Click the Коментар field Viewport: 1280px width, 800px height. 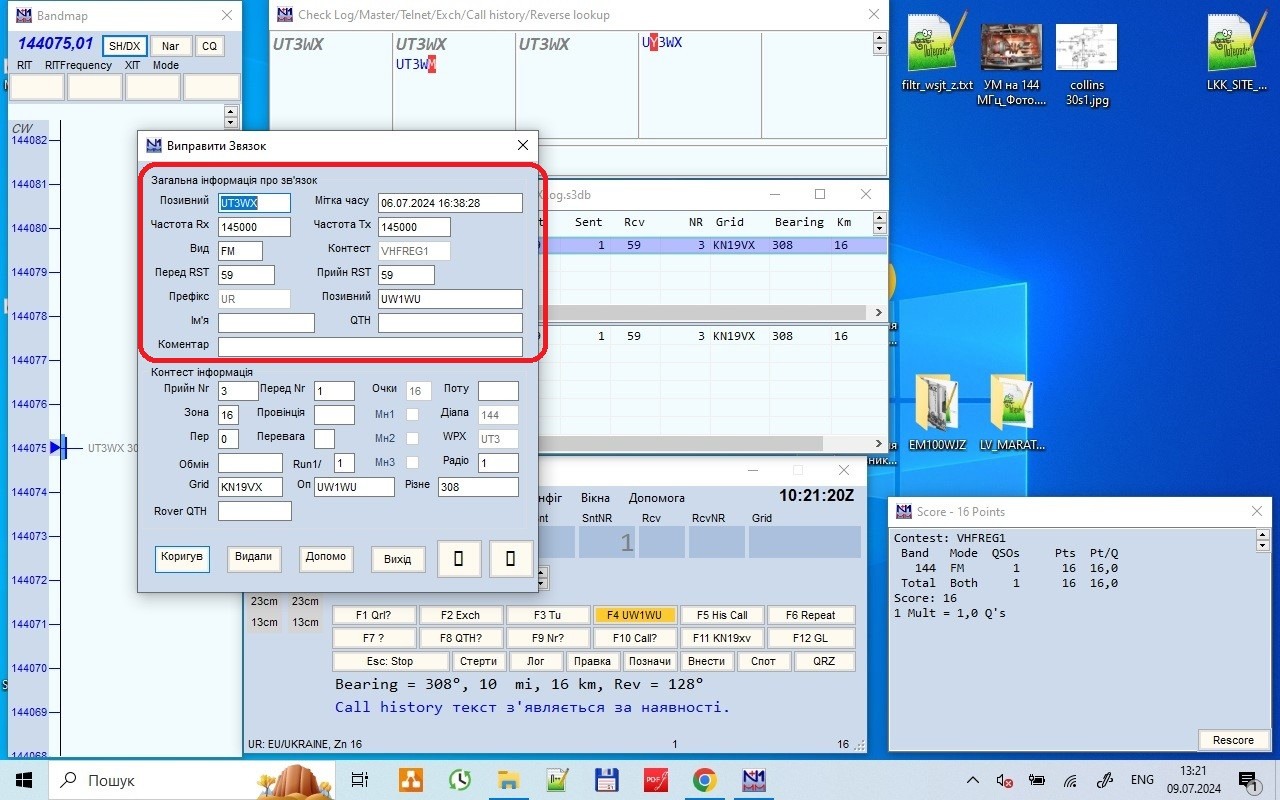[x=370, y=346]
